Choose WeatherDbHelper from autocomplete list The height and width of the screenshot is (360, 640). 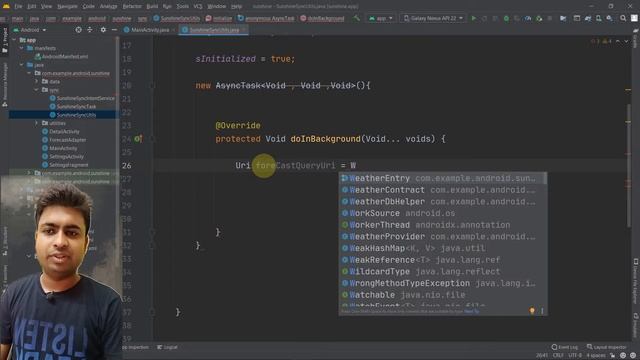click(x=443, y=202)
